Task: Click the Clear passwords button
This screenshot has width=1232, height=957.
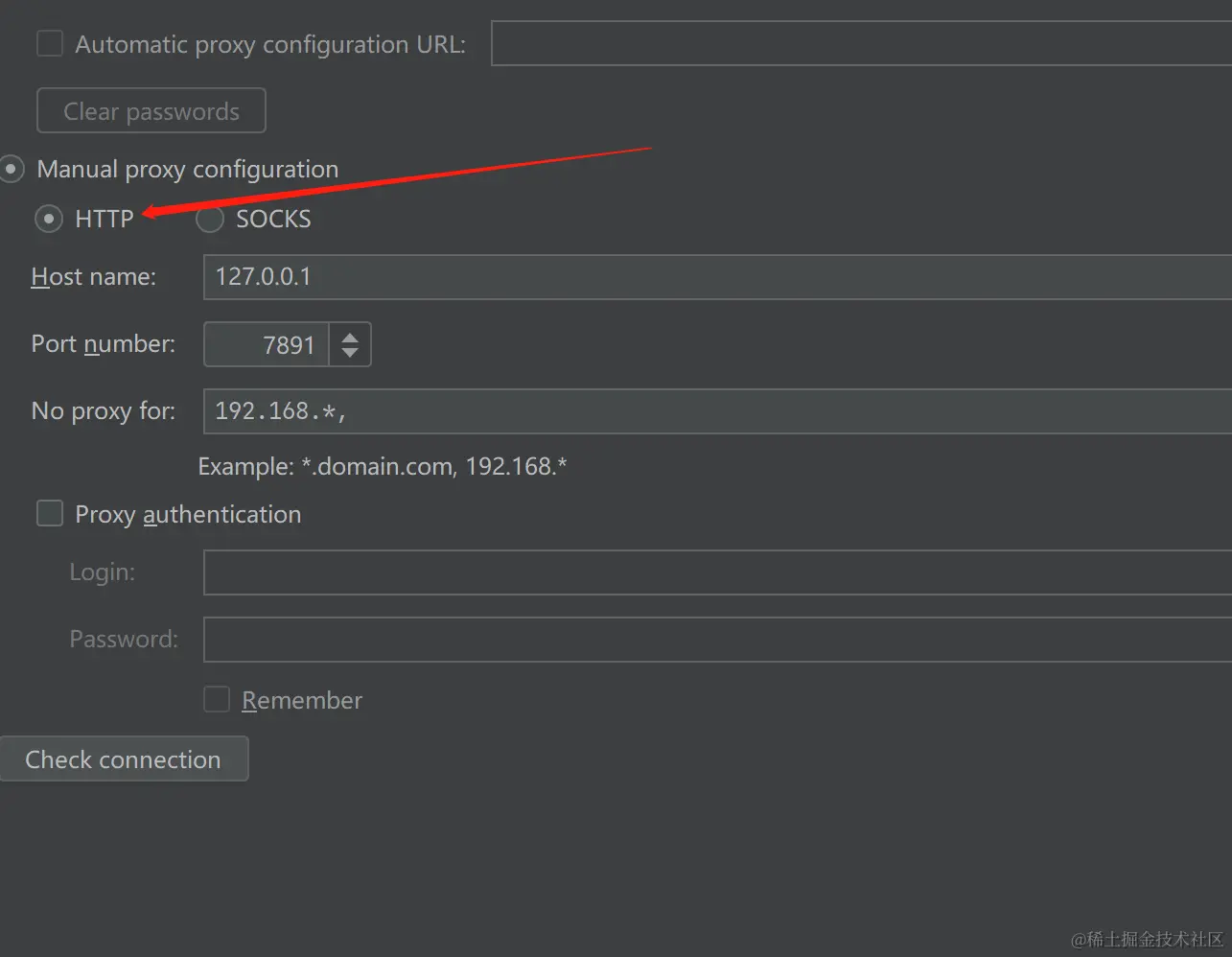Action: (151, 111)
